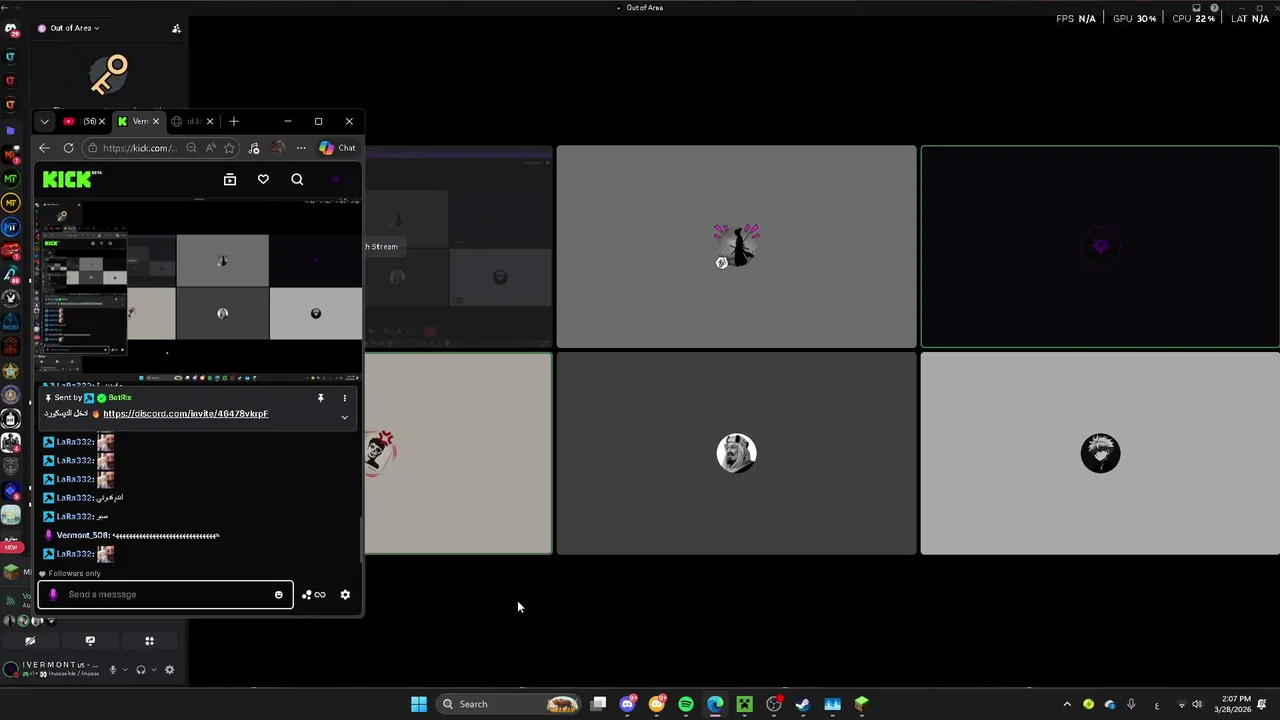Screen dimensions: 1280x720
Task: Open the discord.com invite link
Action: (x=185, y=414)
